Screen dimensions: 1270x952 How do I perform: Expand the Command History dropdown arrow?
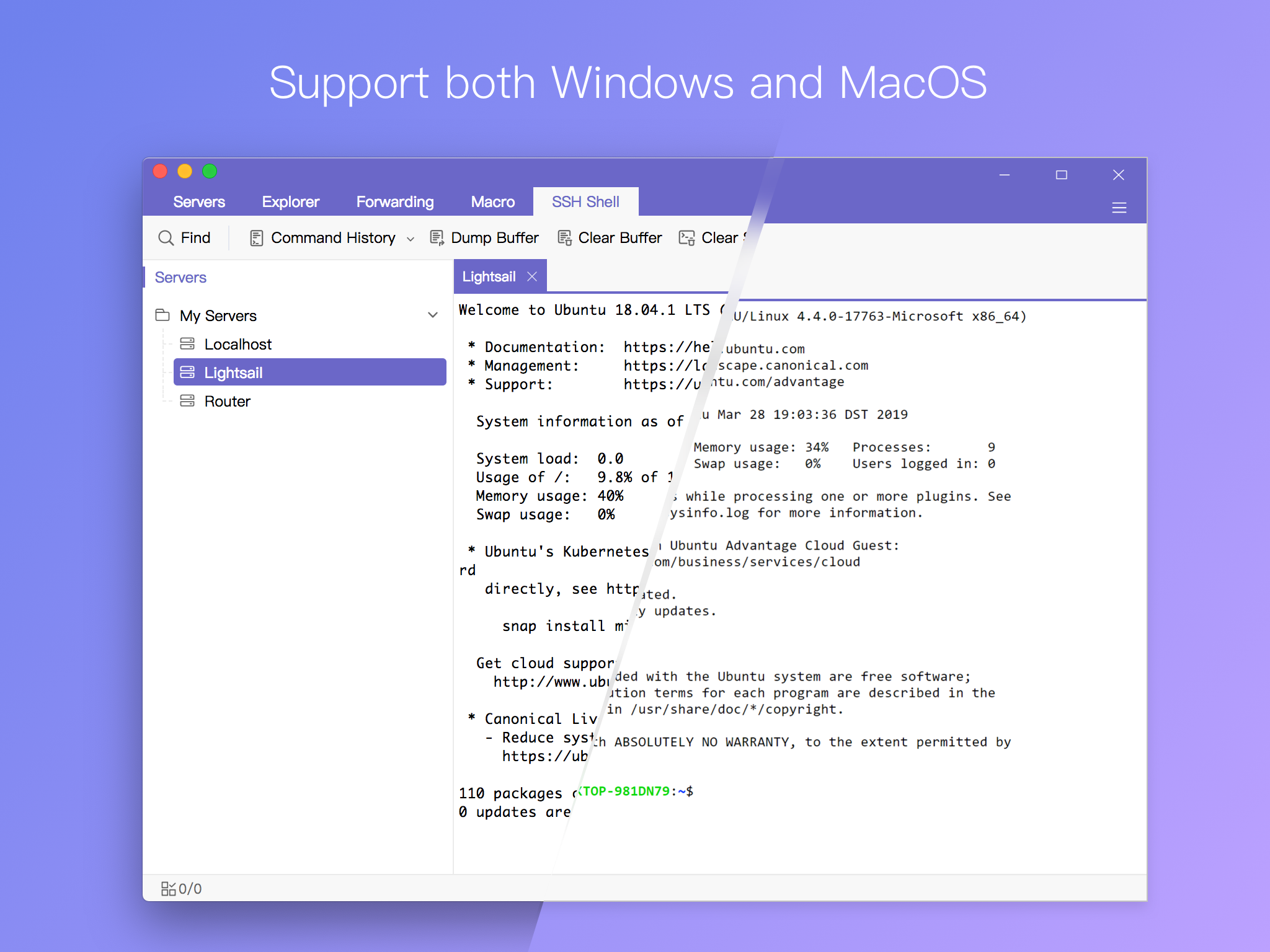411,239
